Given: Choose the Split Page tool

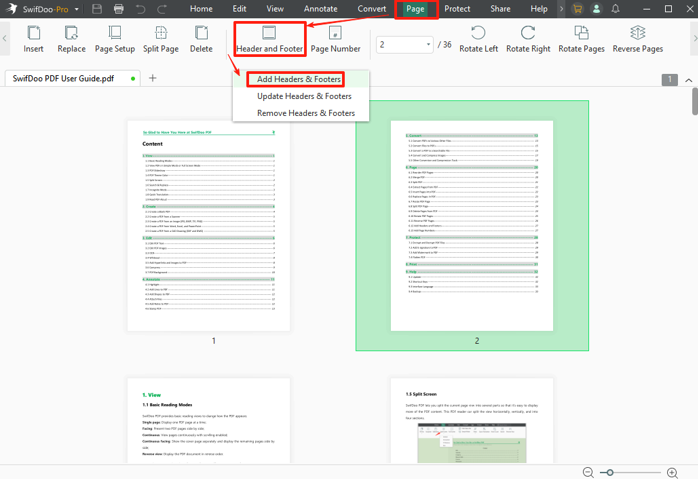Looking at the screenshot, I should (x=161, y=39).
